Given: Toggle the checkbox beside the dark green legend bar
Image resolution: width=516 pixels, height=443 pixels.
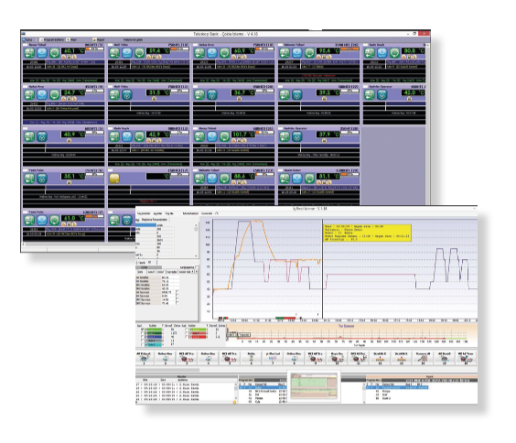Looking at the screenshot, I should point(143,333).
